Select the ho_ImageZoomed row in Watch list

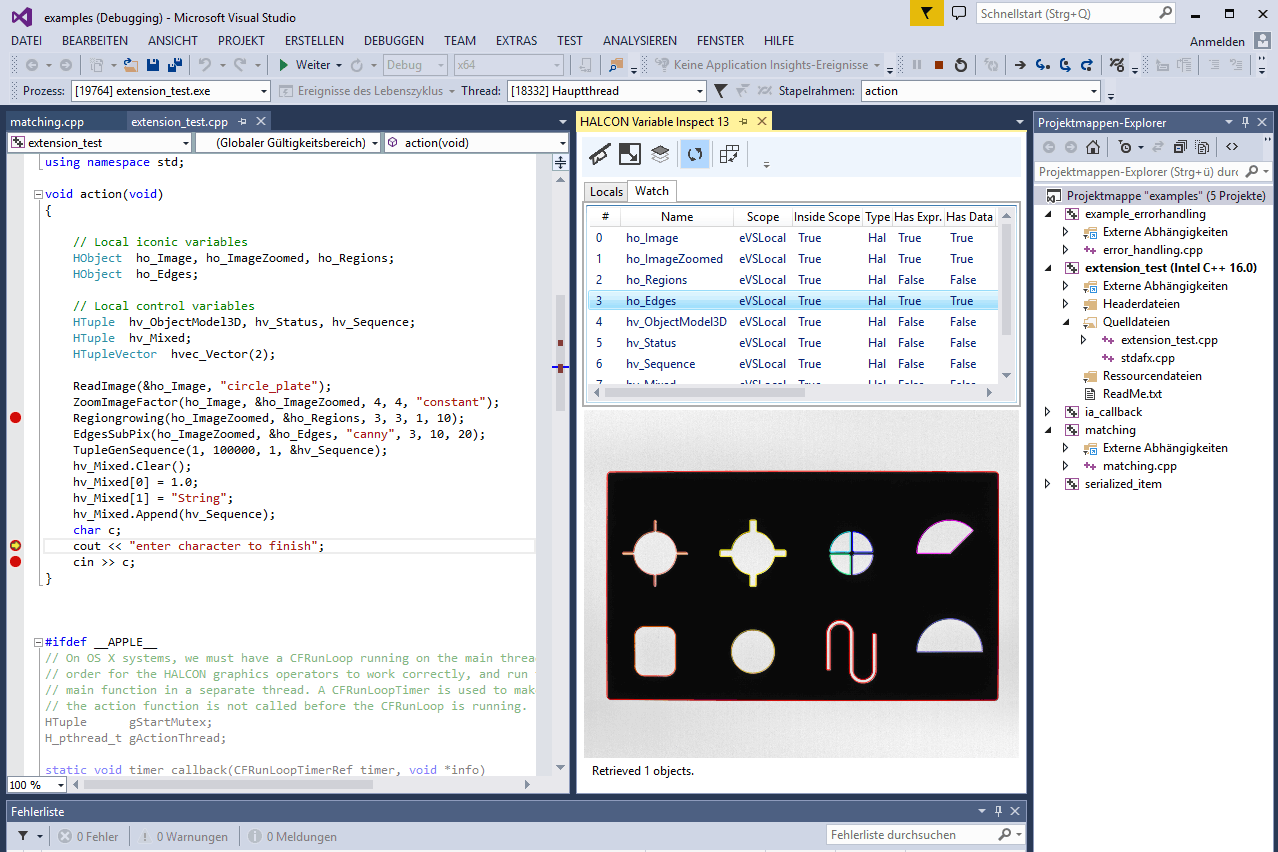tap(674, 259)
